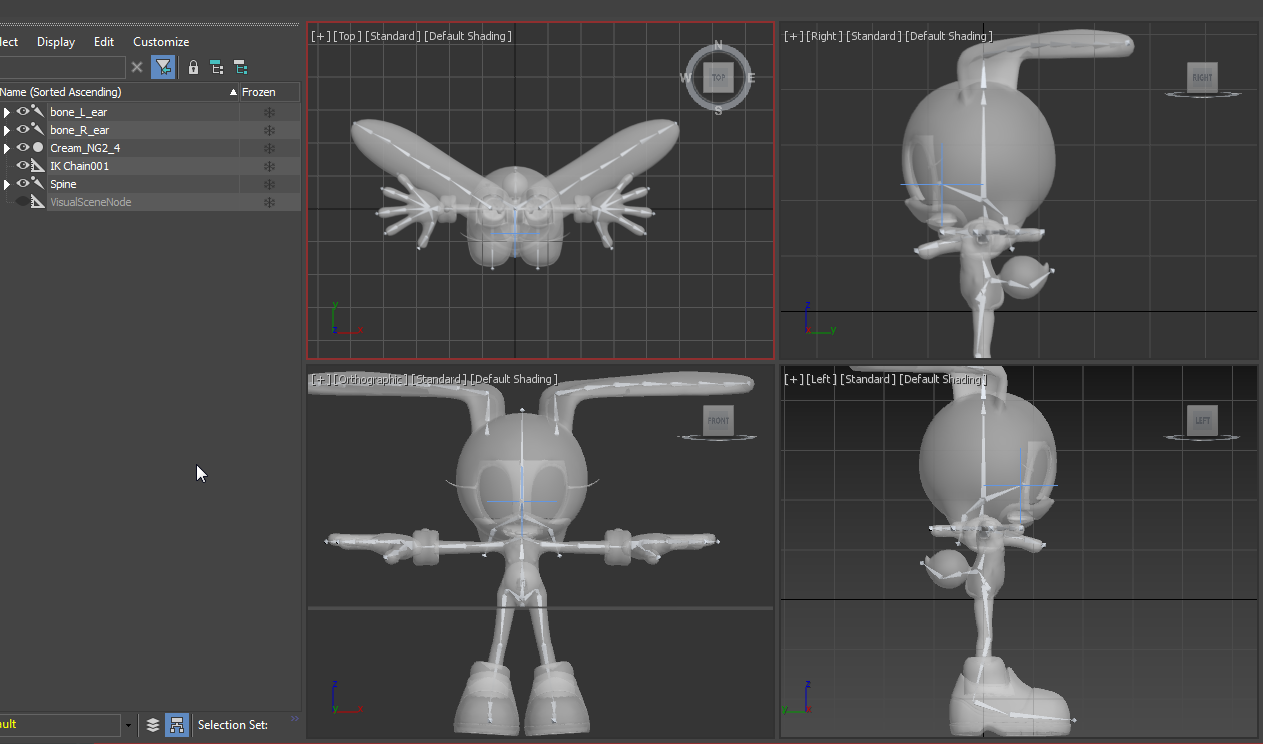The width and height of the screenshot is (1263, 744).
Task: Click the sphere icon beside Cream_NG2_4
Action: pyautogui.click(x=38, y=148)
